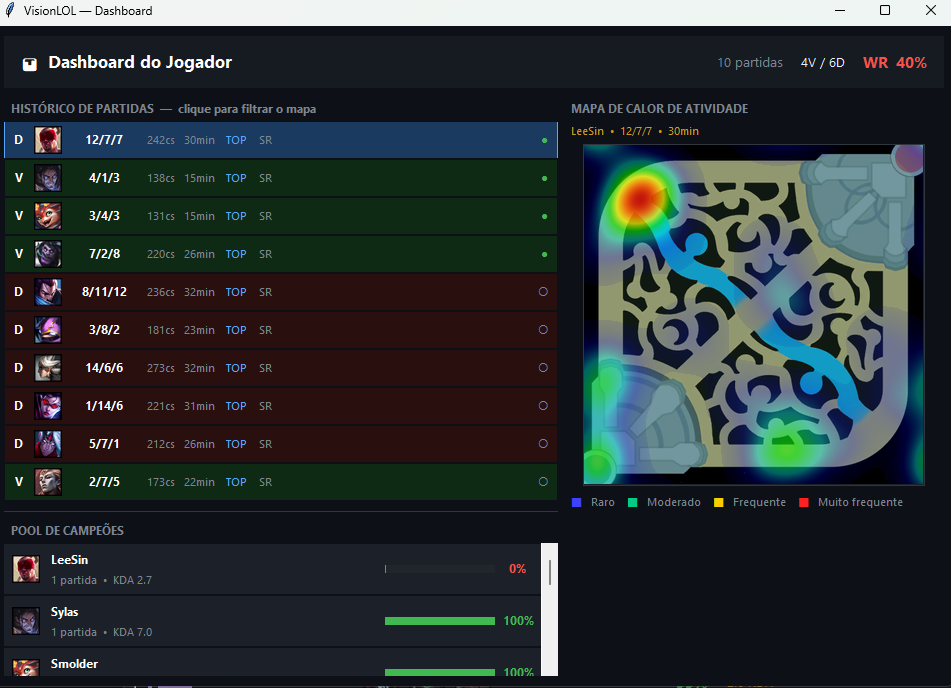
Task: Click the Lee Sin portrait in the first match row
Action: click(x=47, y=139)
